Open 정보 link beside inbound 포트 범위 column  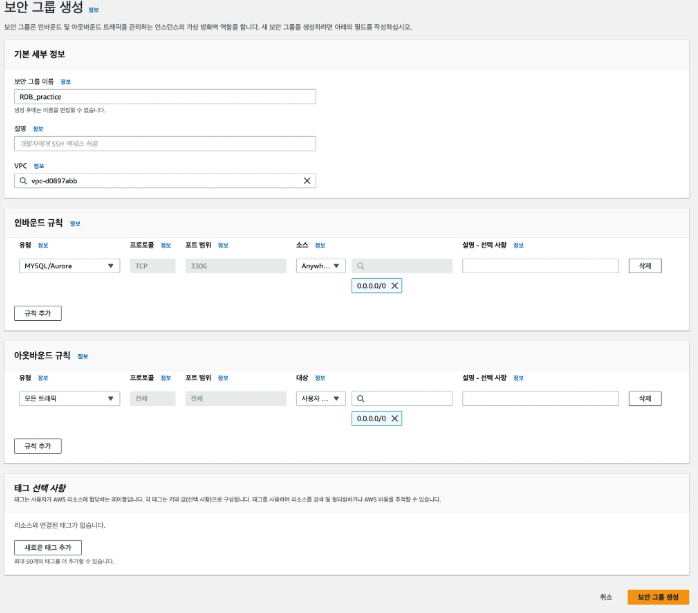tap(223, 245)
